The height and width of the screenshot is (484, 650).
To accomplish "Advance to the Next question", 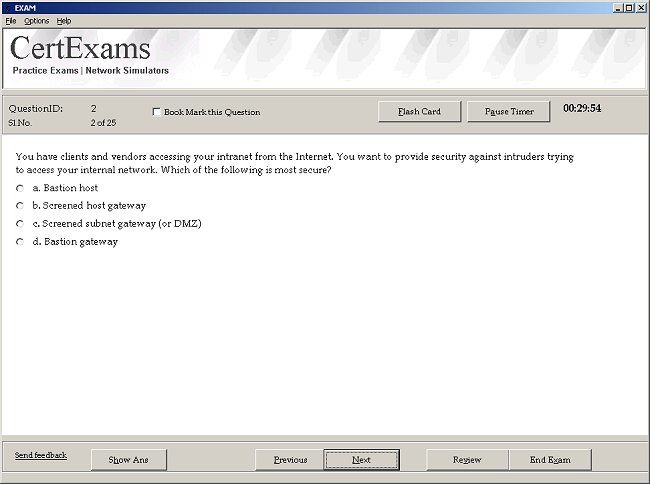I will coord(361,460).
